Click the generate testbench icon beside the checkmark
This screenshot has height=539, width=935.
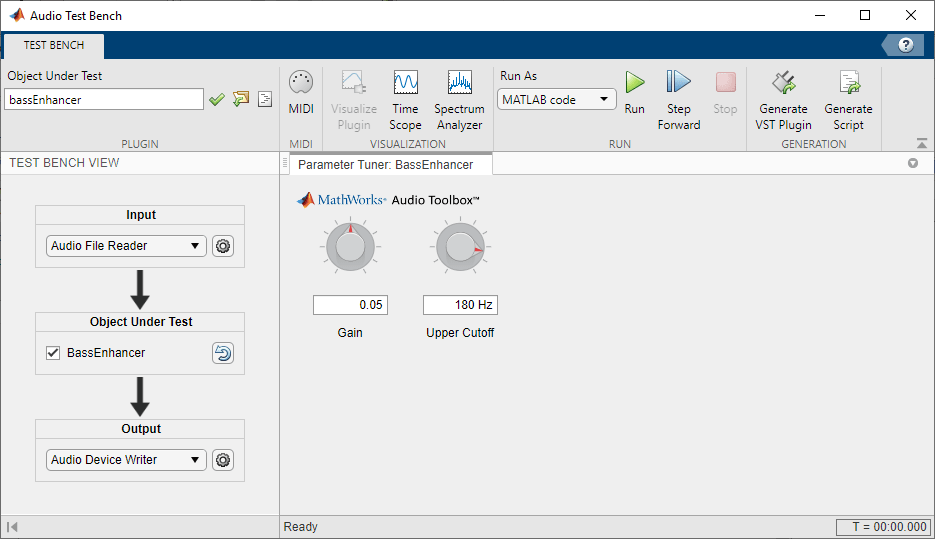coord(241,99)
